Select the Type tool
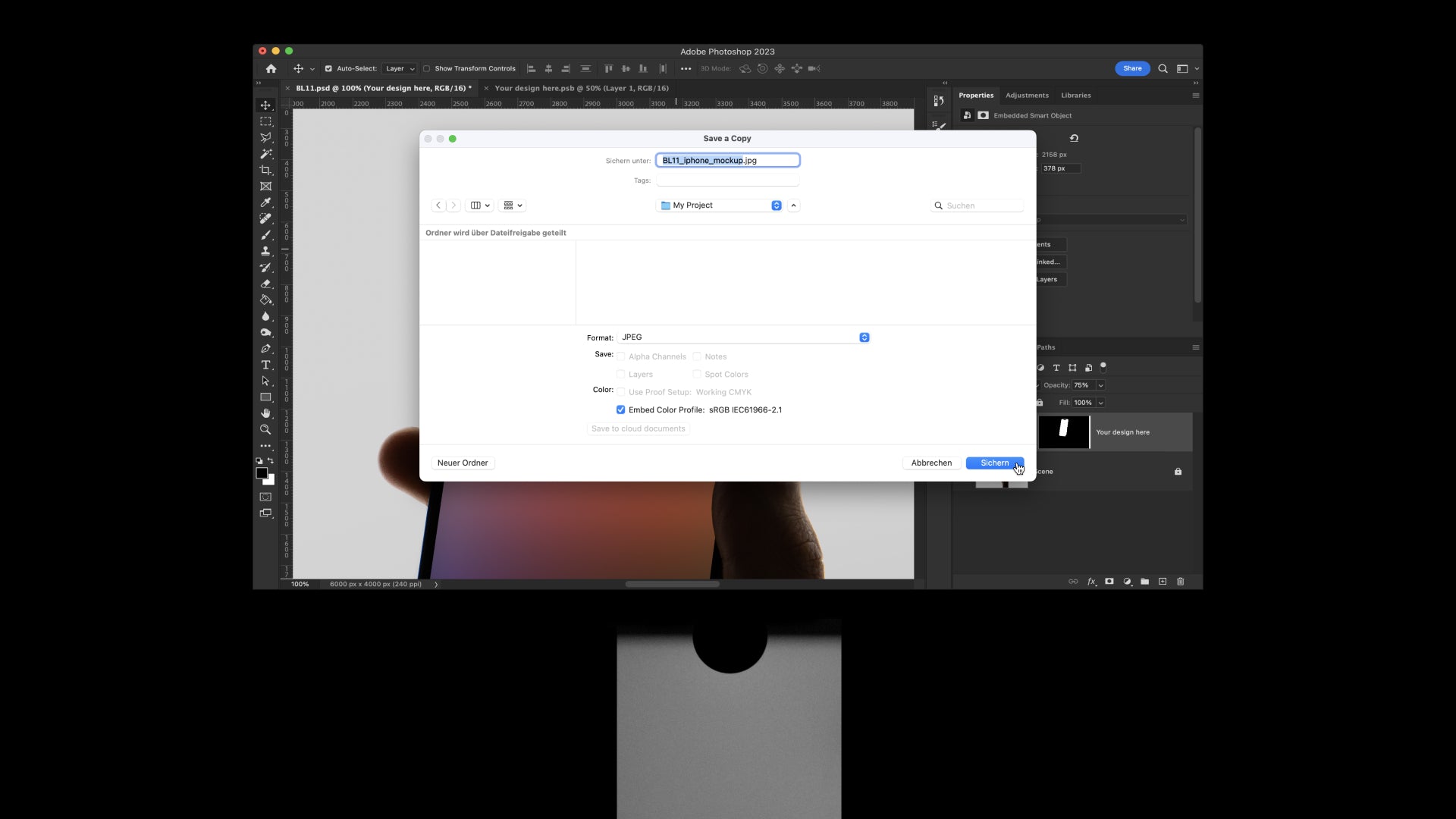Viewport: 1456px width, 819px height. pyautogui.click(x=266, y=366)
